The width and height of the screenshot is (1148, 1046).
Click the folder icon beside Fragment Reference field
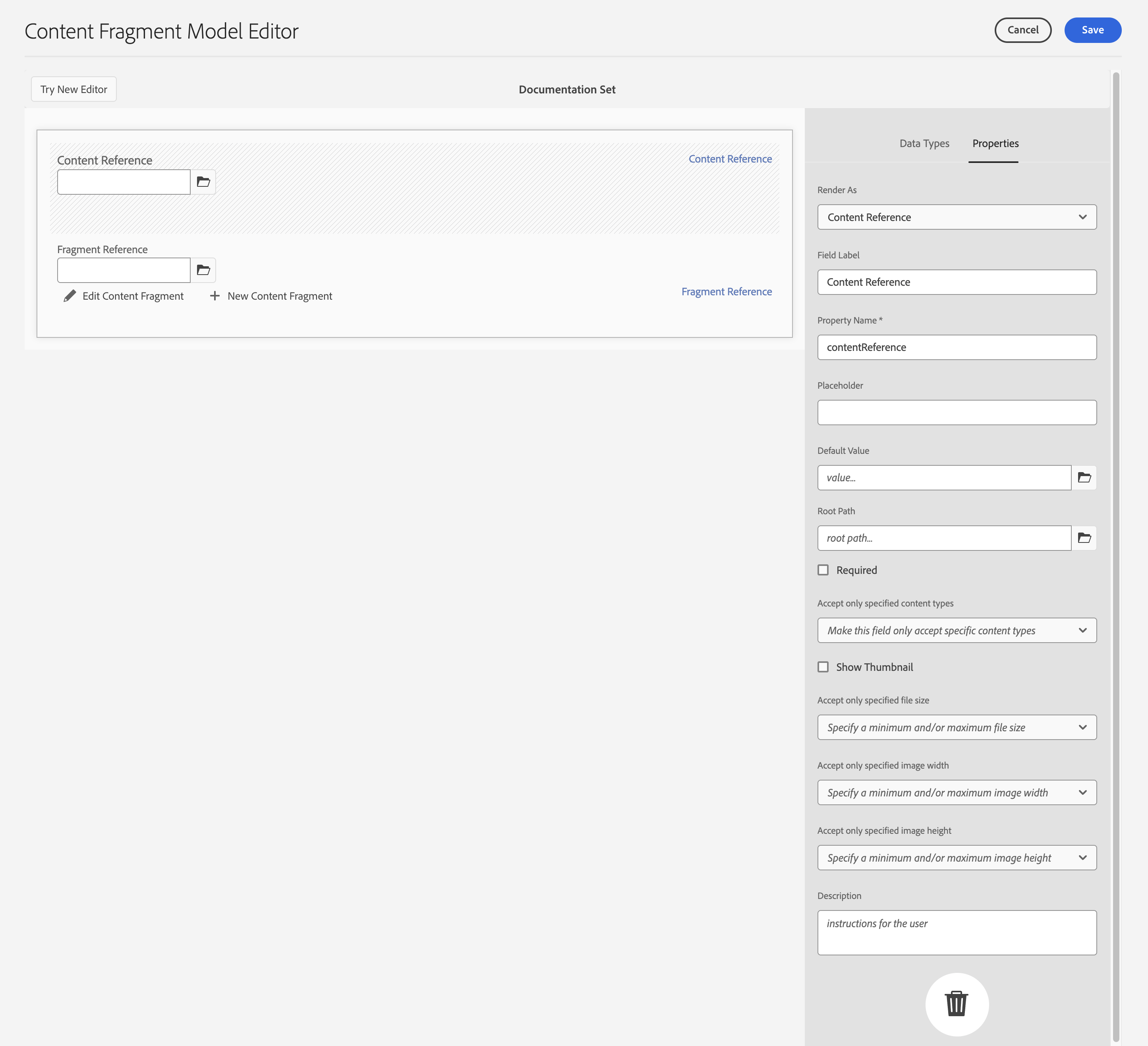coord(203,270)
